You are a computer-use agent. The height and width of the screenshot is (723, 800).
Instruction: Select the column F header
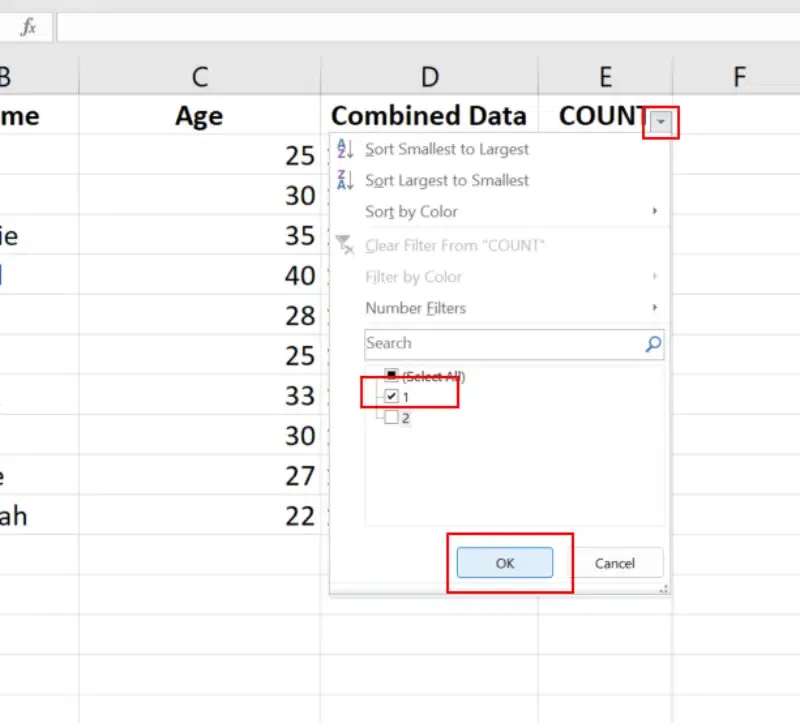(738, 75)
